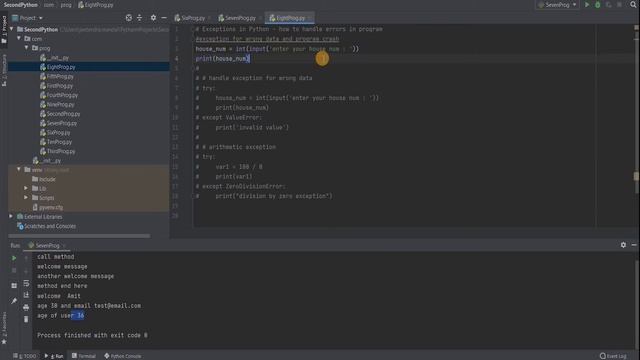
Task: Click the 'com' breadcrumb in the navigation bar
Action: (49, 5)
